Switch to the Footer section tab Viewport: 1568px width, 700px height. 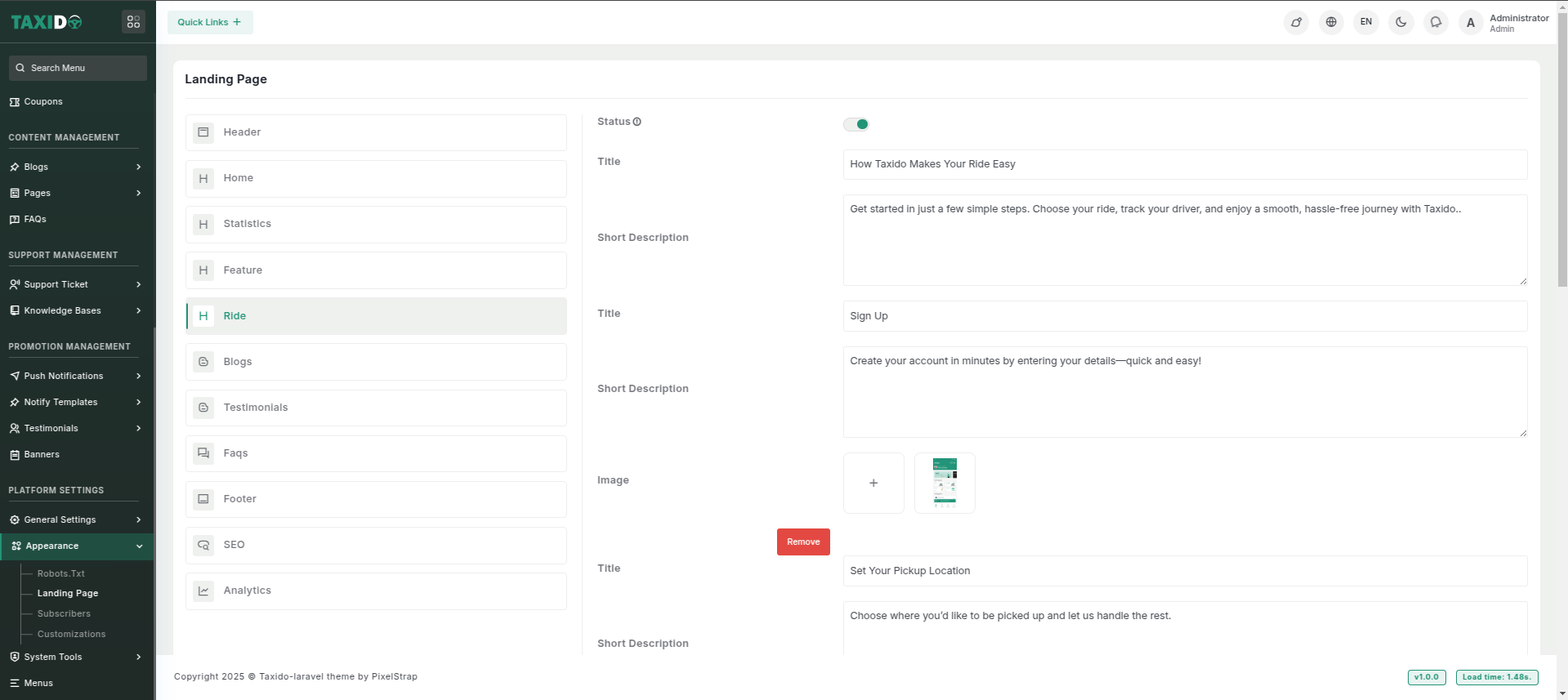pyautogui.click(x=376, y=499)
